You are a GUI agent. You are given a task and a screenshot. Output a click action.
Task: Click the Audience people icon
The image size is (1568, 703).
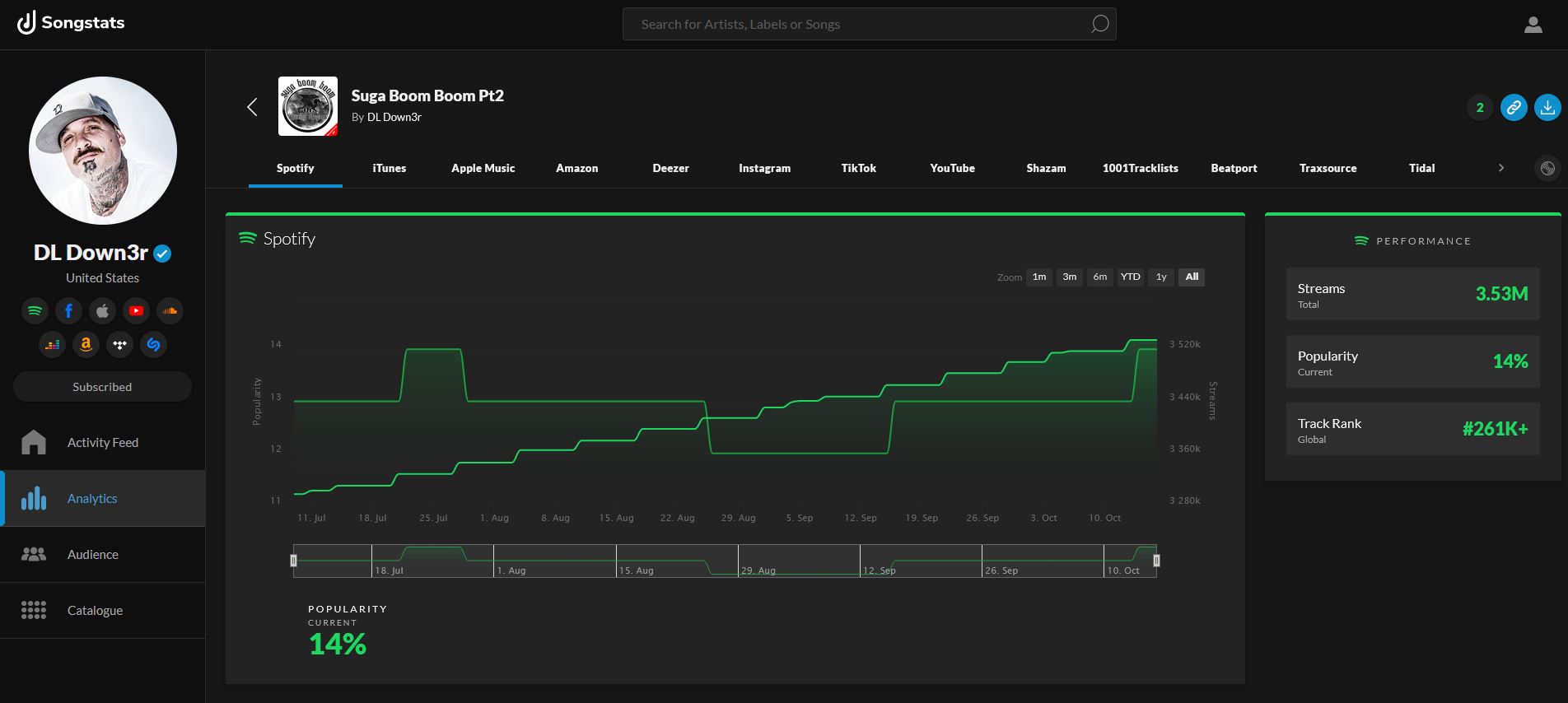click(x=34, y=554)
